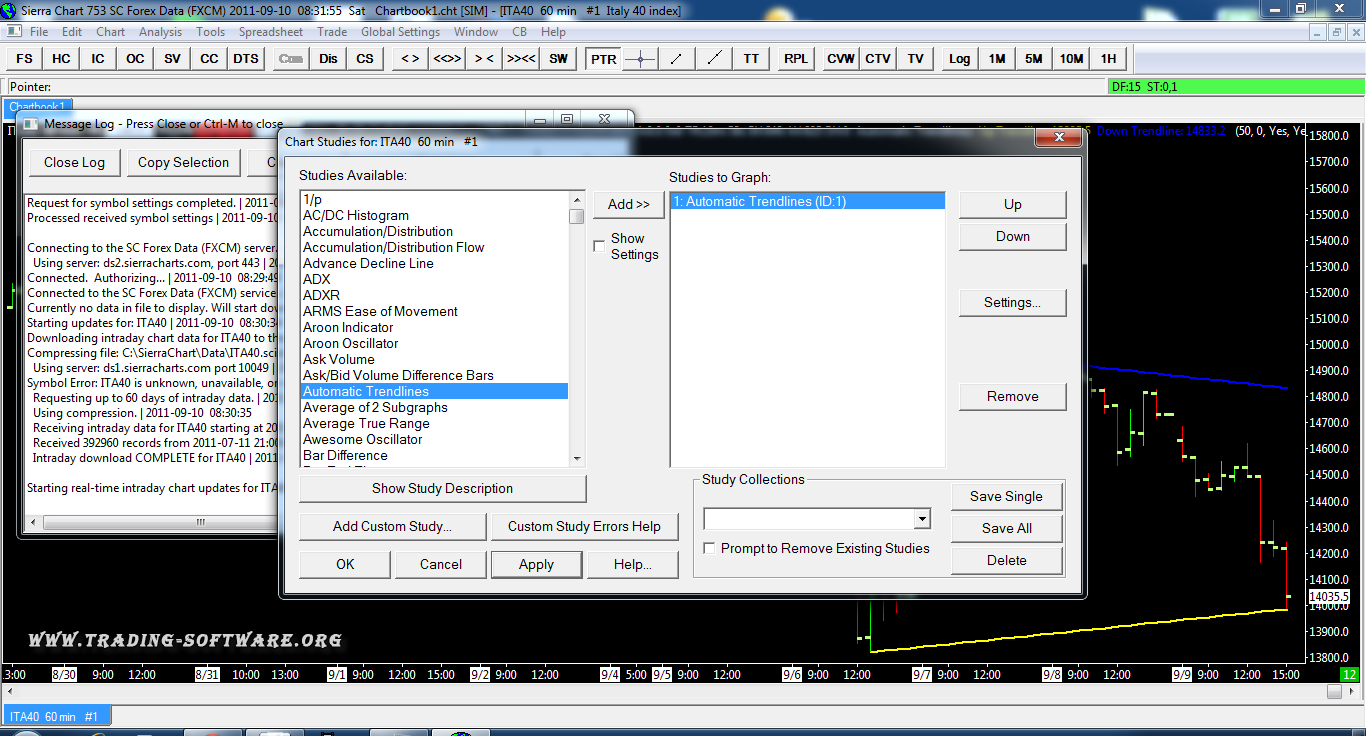Open Settings for the selected study
1366x736 pixels.
pos(1012,303)
